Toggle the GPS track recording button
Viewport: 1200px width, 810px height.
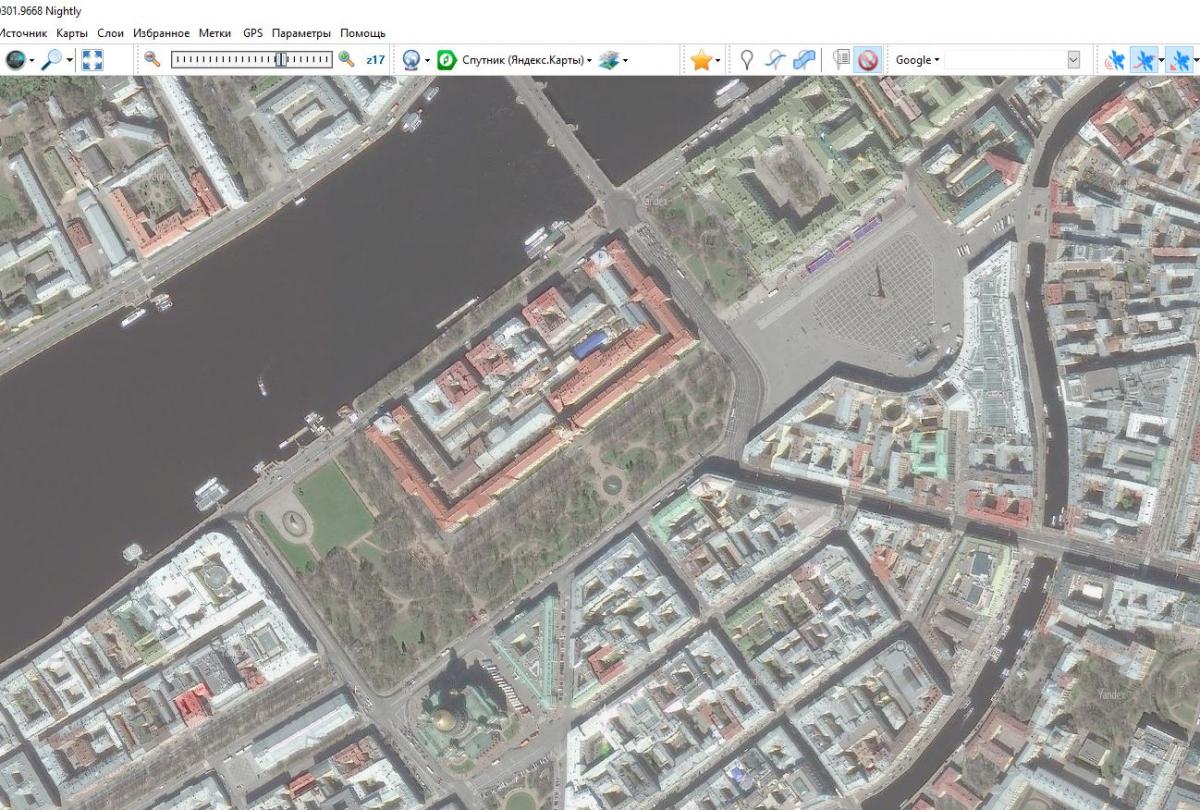coord(1144,60)
